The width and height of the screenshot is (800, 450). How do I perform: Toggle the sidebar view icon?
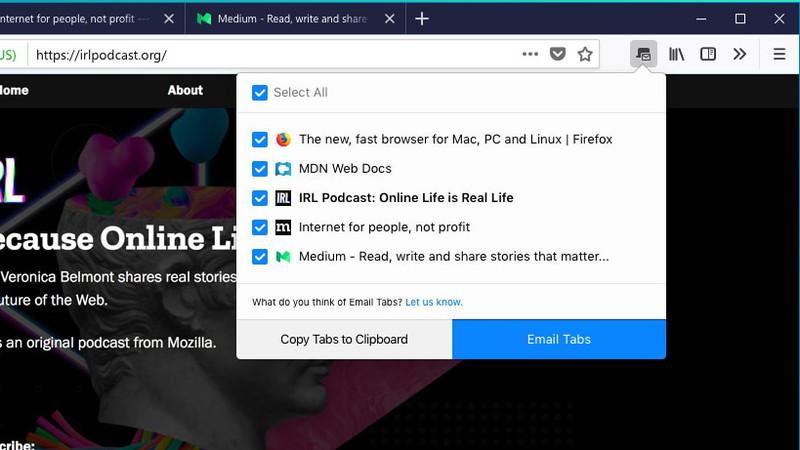pos(708,54)
